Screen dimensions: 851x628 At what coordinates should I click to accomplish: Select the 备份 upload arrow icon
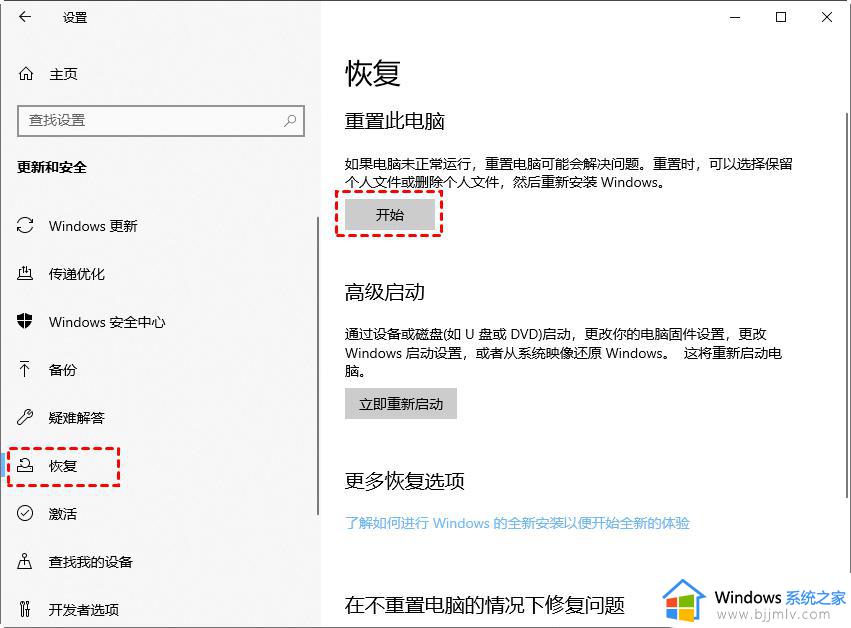(25, 369)
